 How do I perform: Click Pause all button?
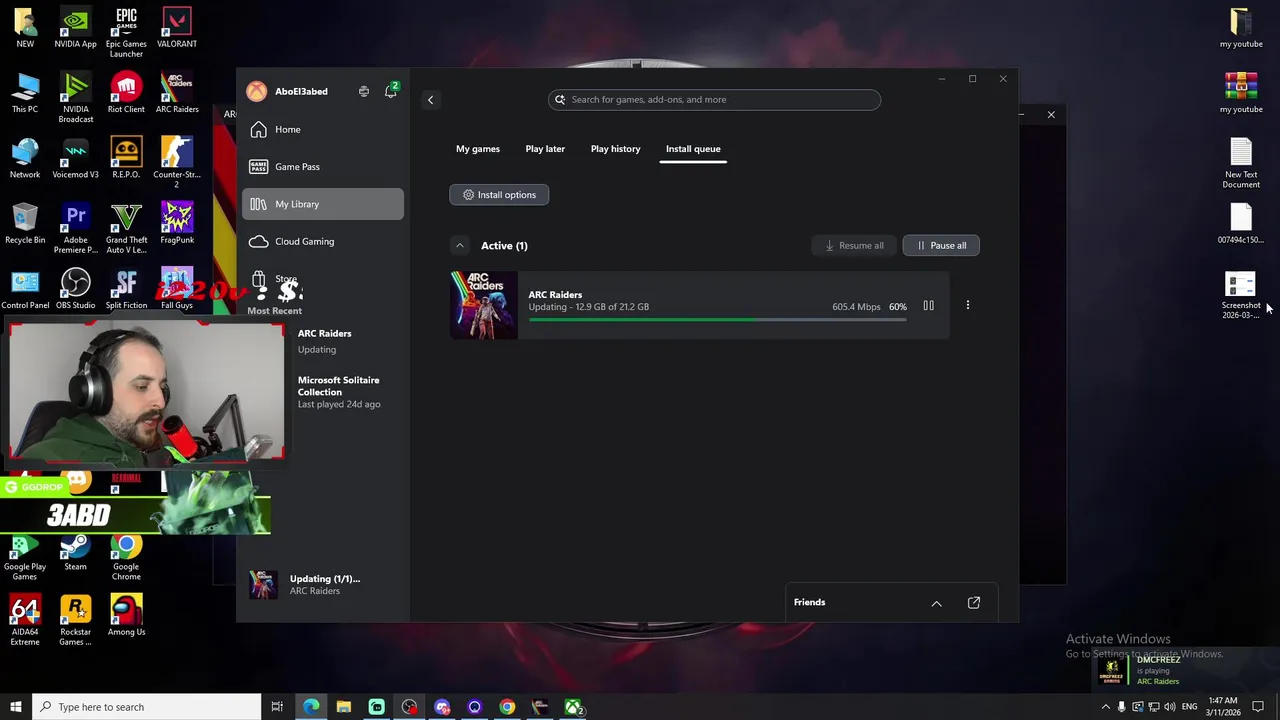[x=941, y=246]
